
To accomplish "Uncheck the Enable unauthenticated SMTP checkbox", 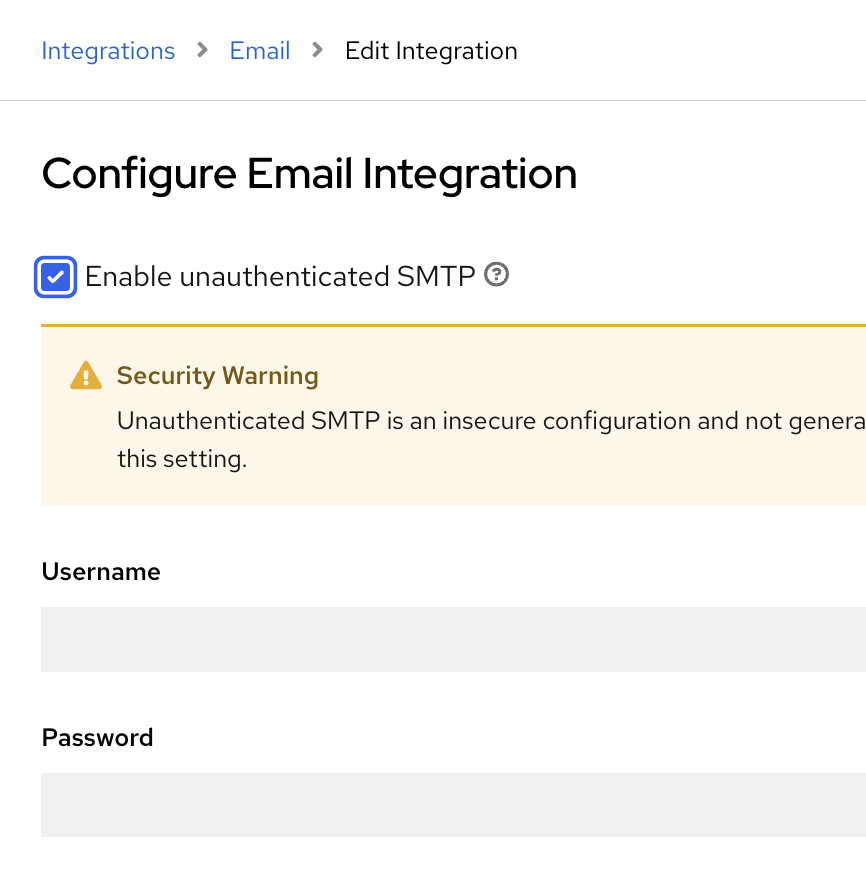I will (x=56, y=277).
